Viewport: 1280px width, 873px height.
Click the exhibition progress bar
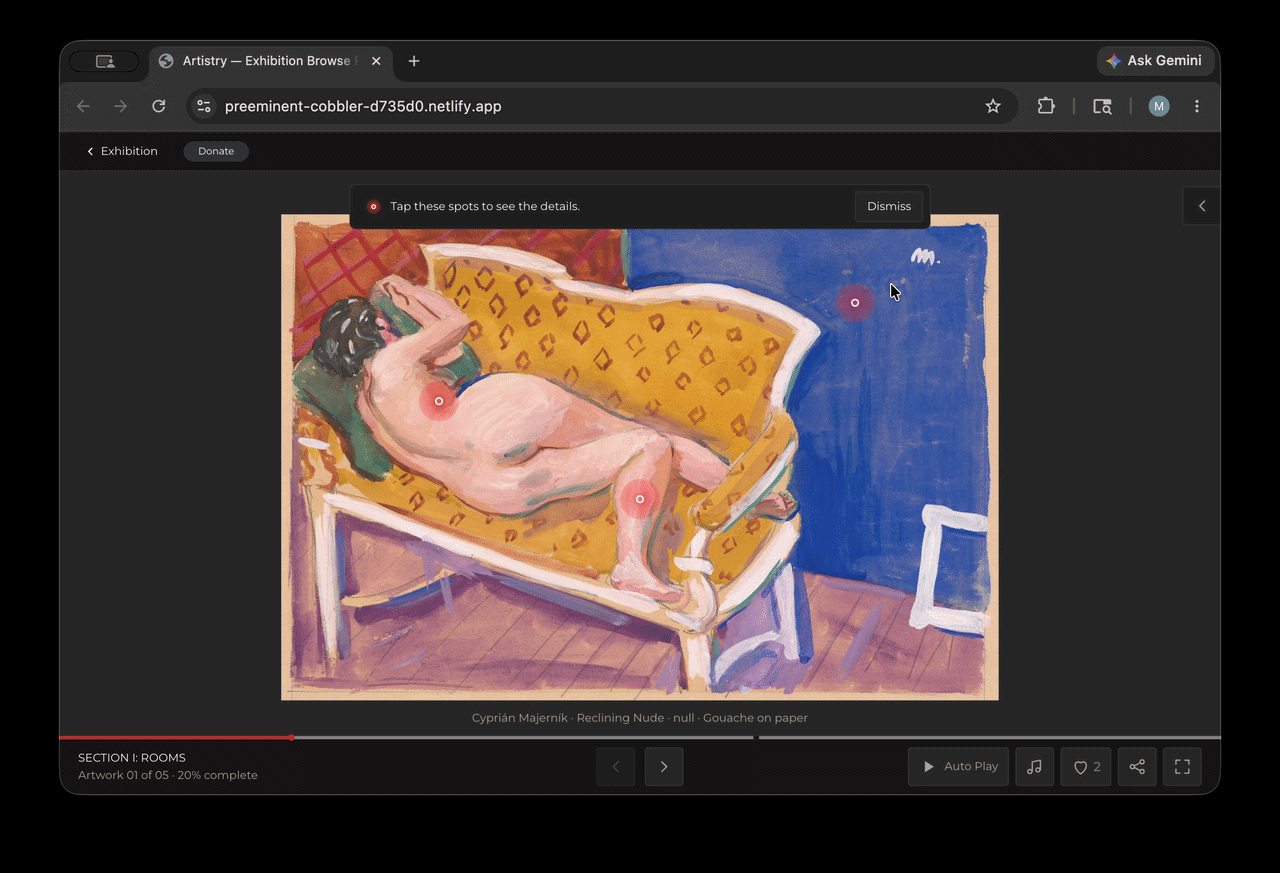point(640,738)
